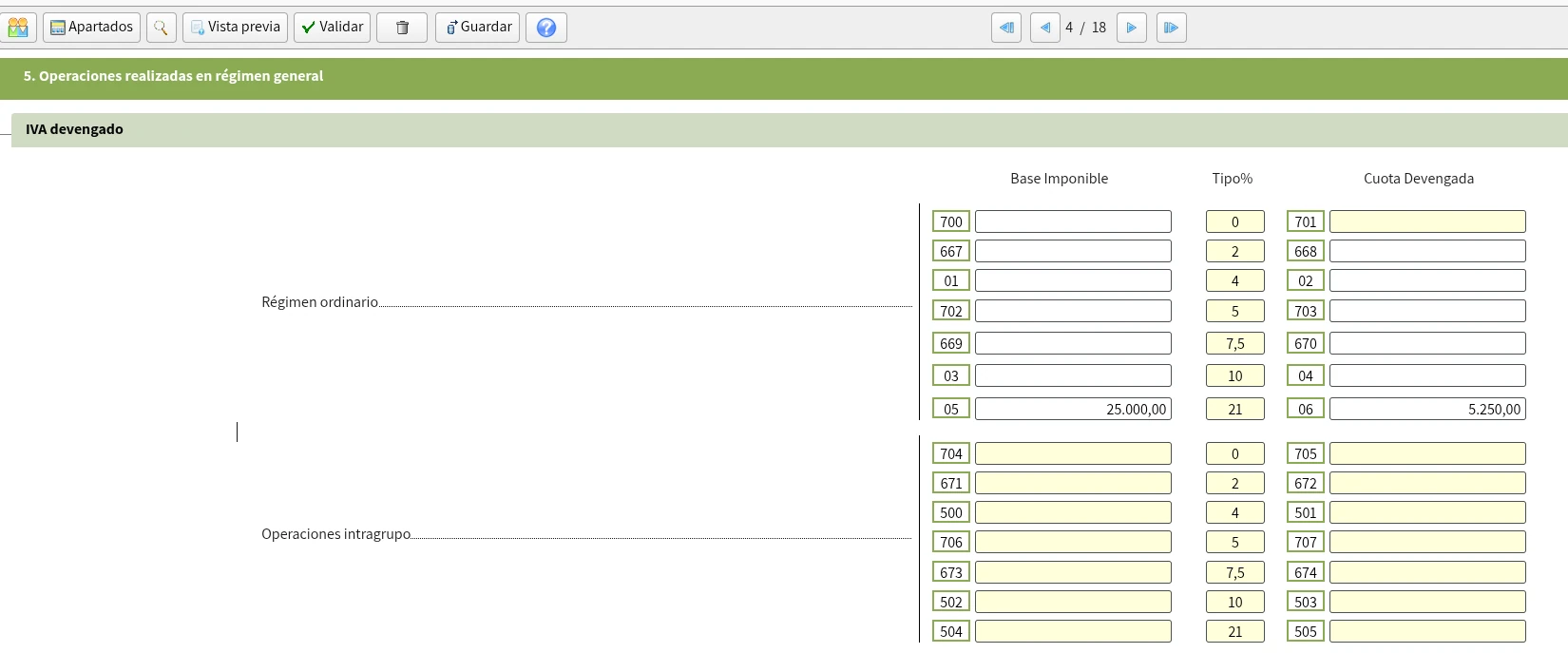Image resolution: width=1568 pixels, height=653 pixels.
Task: Open the blue help question icon
Action: (x=546, y=28)
